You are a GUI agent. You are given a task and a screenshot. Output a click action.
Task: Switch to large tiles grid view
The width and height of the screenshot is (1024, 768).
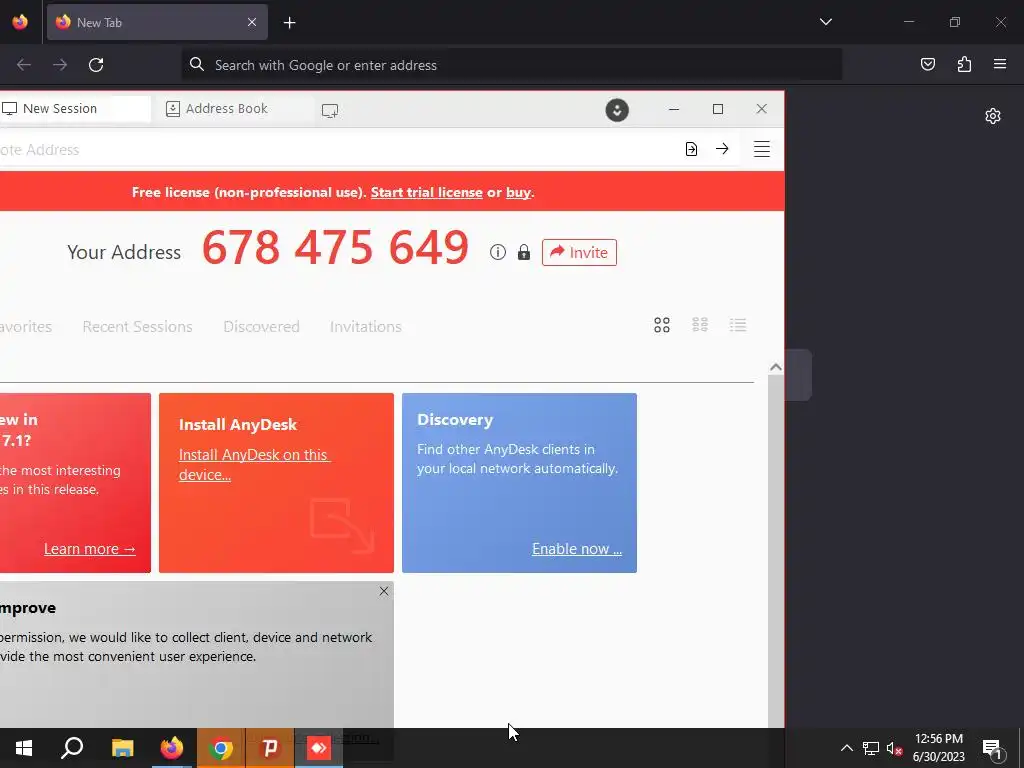[x=662, y=325]
